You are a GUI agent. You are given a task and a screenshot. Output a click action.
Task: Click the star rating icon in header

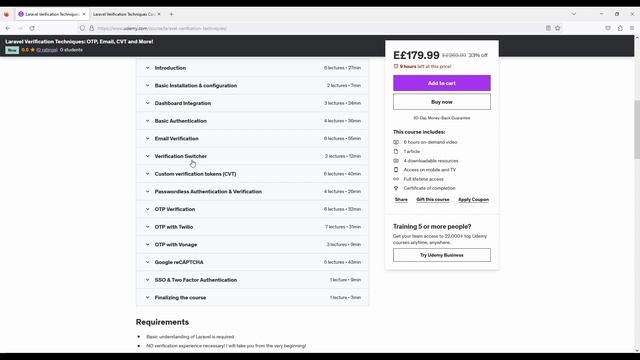point(33,50)
